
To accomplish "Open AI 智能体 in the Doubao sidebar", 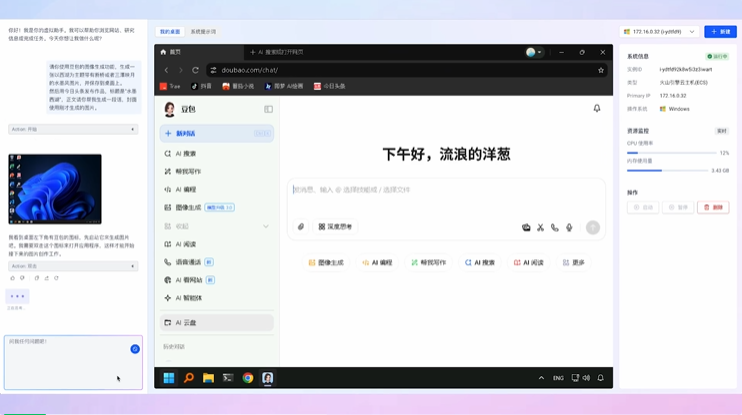I will tap(217, 298).
